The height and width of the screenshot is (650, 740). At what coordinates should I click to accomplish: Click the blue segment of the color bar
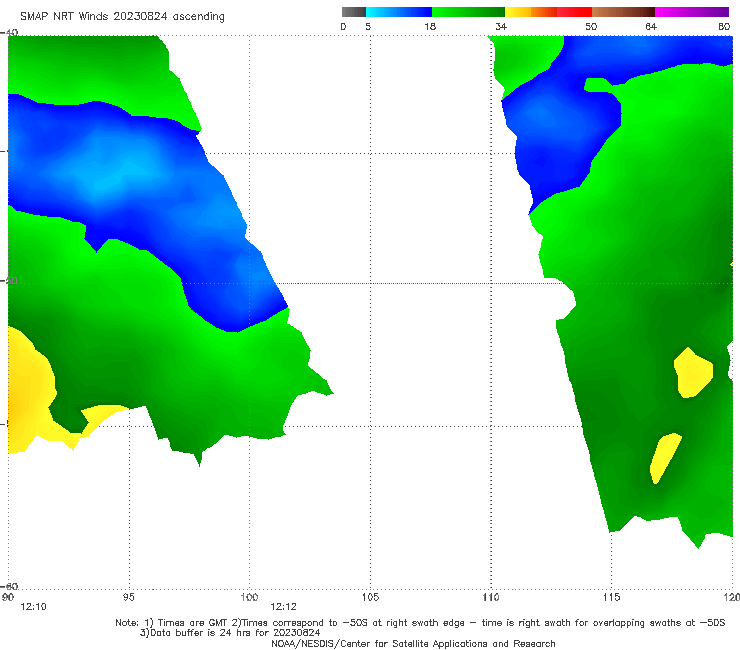(x=399, y=12)
